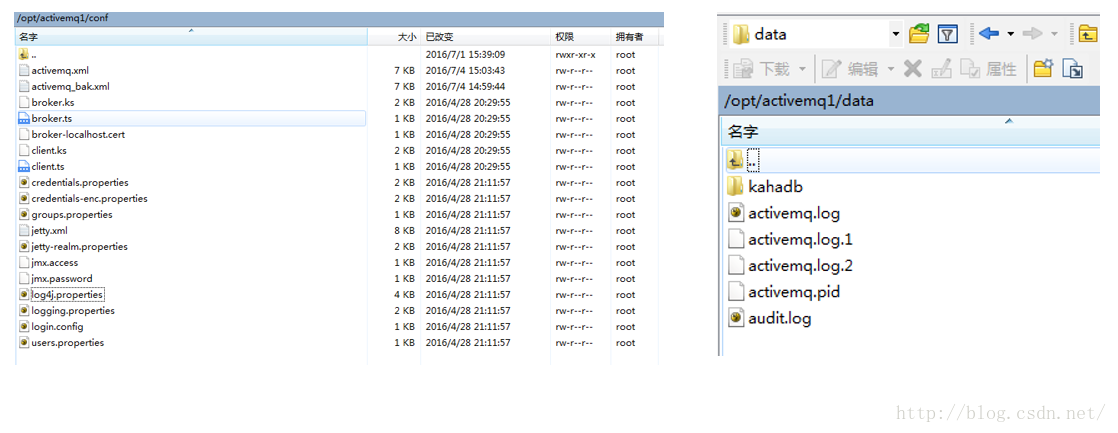Click the grey forward arrow icon
The image size is (1118, 433).
point(1032,34)
